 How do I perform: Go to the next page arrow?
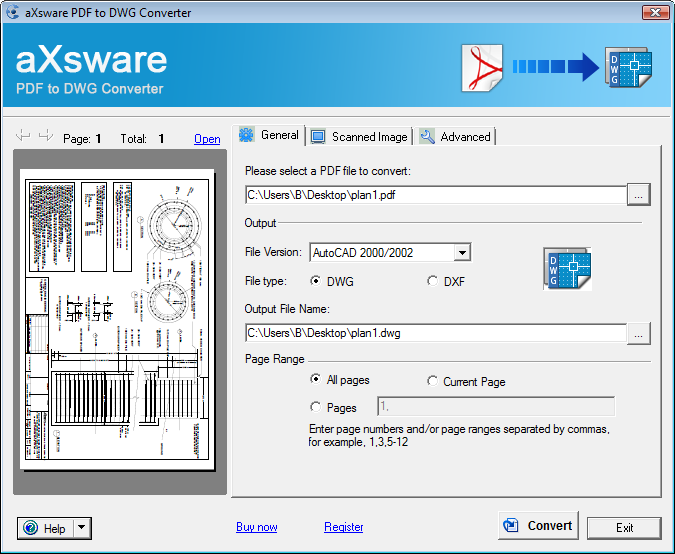pos(46,136)
